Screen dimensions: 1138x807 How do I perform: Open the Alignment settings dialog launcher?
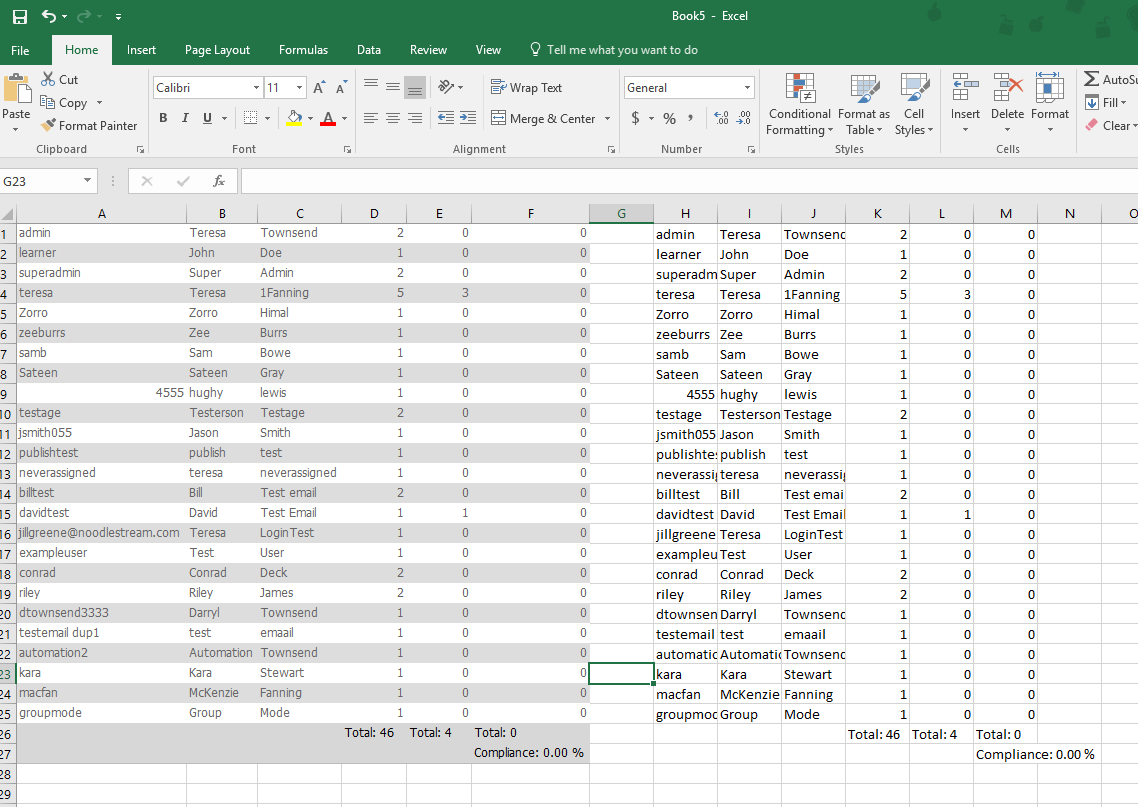point(611,149)
